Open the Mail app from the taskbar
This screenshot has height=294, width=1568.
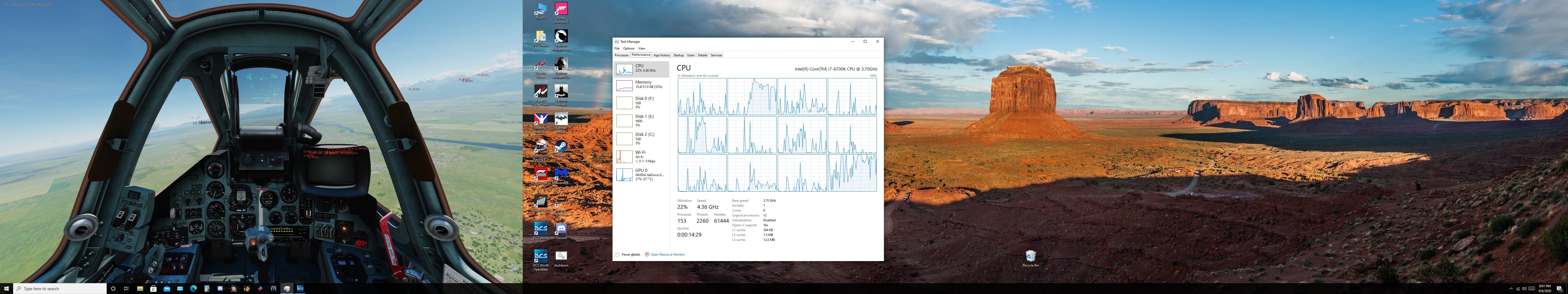[x=167, y=289]
